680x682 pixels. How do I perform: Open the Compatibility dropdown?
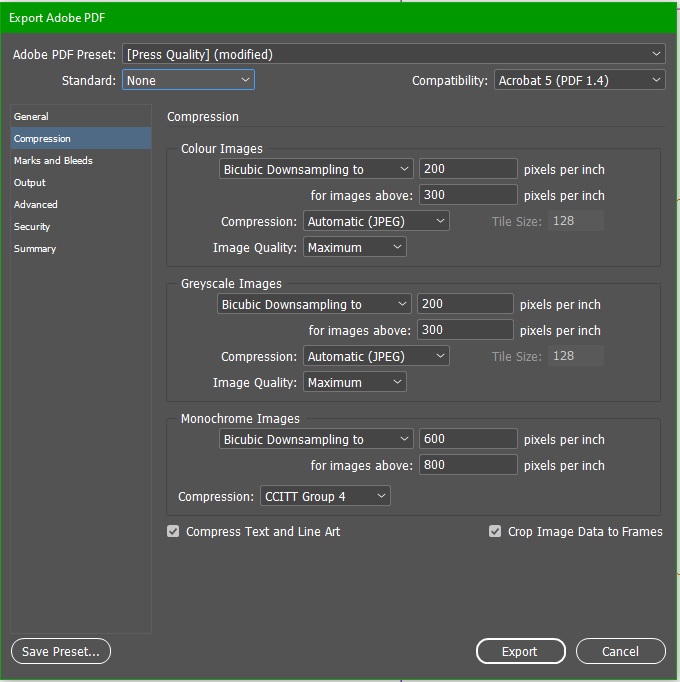click(x=580, y=80)
